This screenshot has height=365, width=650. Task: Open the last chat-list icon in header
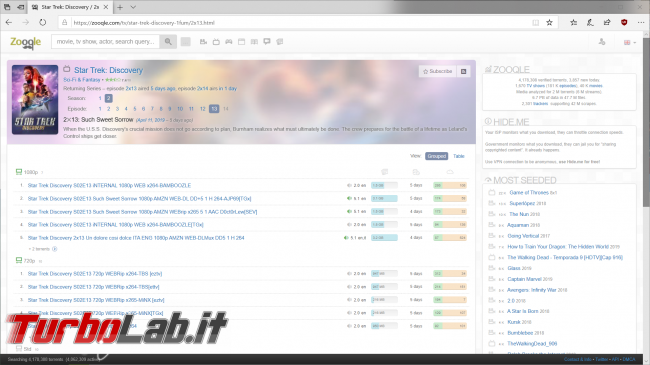(x=280, y=41)
